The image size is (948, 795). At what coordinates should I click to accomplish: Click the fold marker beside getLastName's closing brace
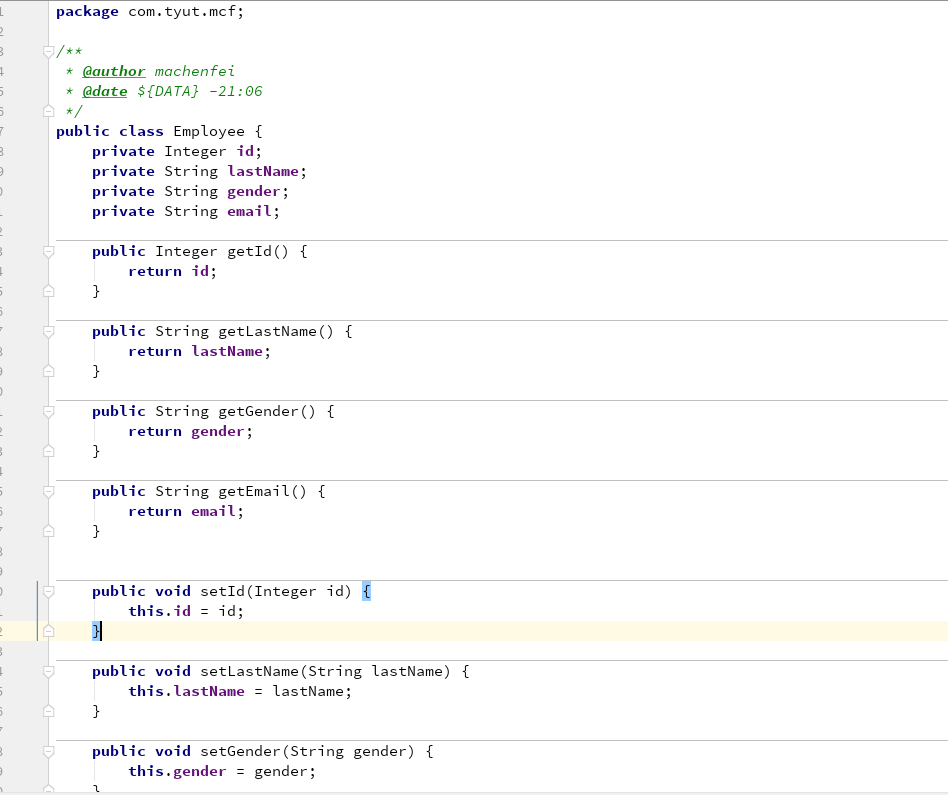pos(48,371)
